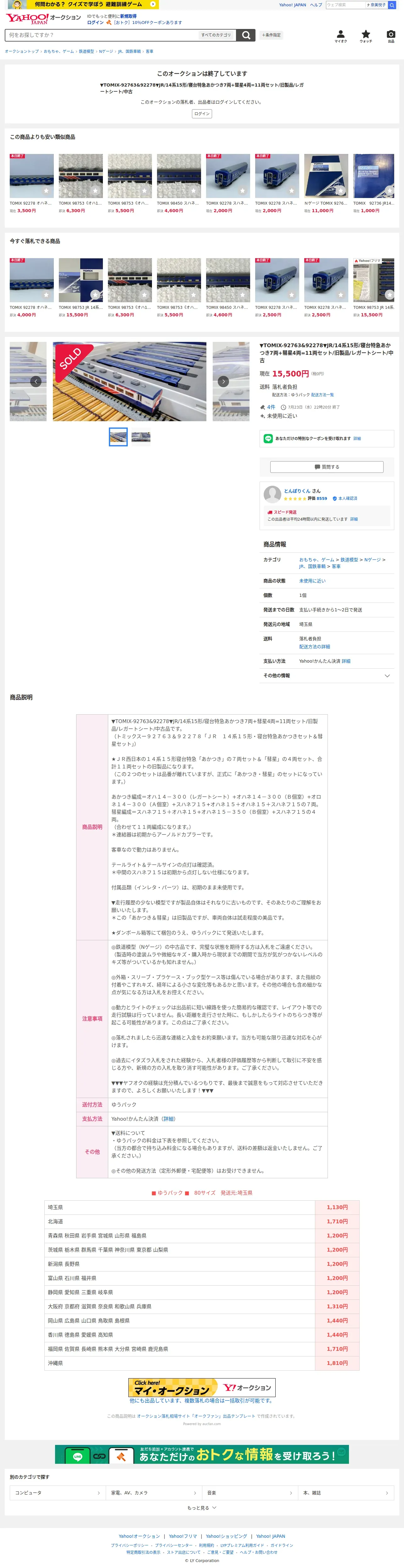Click the red SOLD main product image
This screenshot has width=404, height=1568.
click(130, 381)
